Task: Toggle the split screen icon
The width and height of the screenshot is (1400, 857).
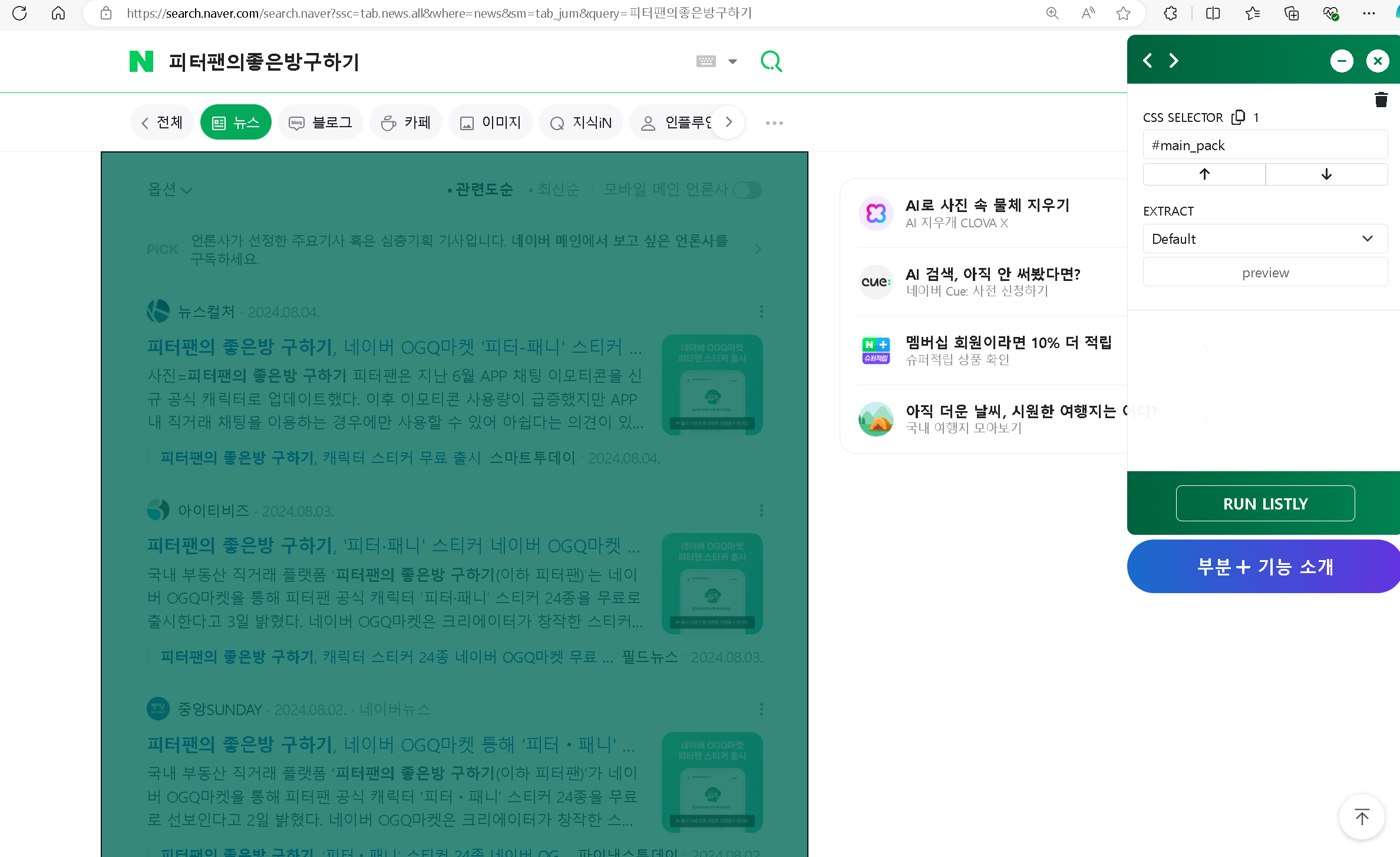Action: click(x=1213, y=13)
